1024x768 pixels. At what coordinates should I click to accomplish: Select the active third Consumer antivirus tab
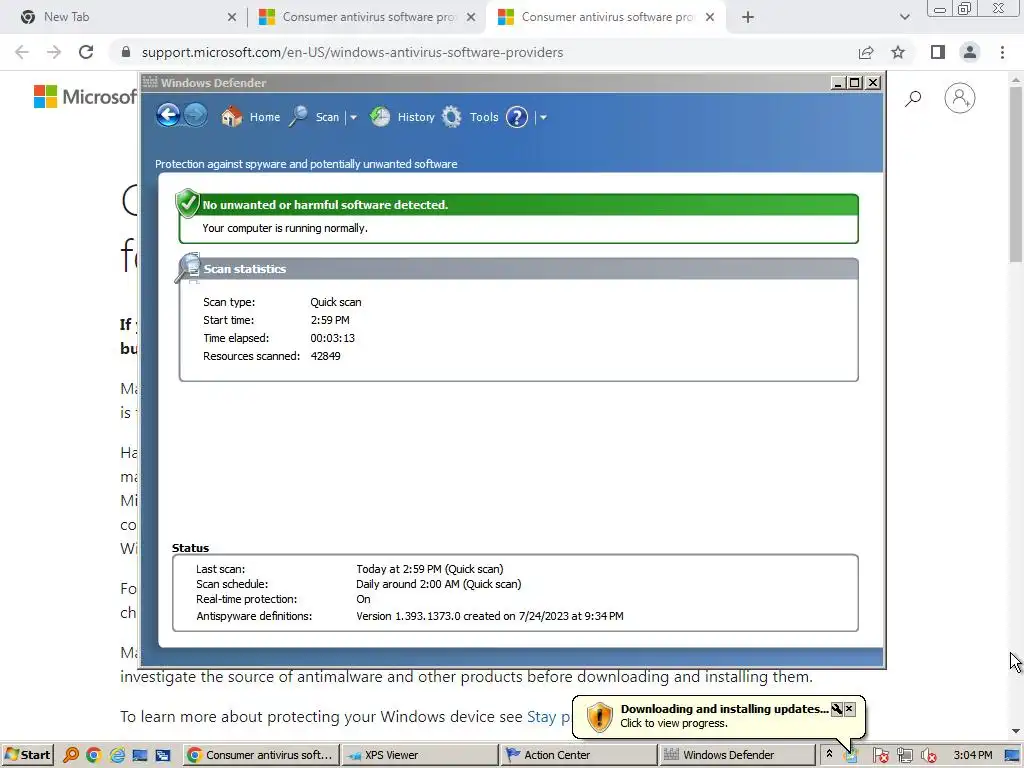605,17
